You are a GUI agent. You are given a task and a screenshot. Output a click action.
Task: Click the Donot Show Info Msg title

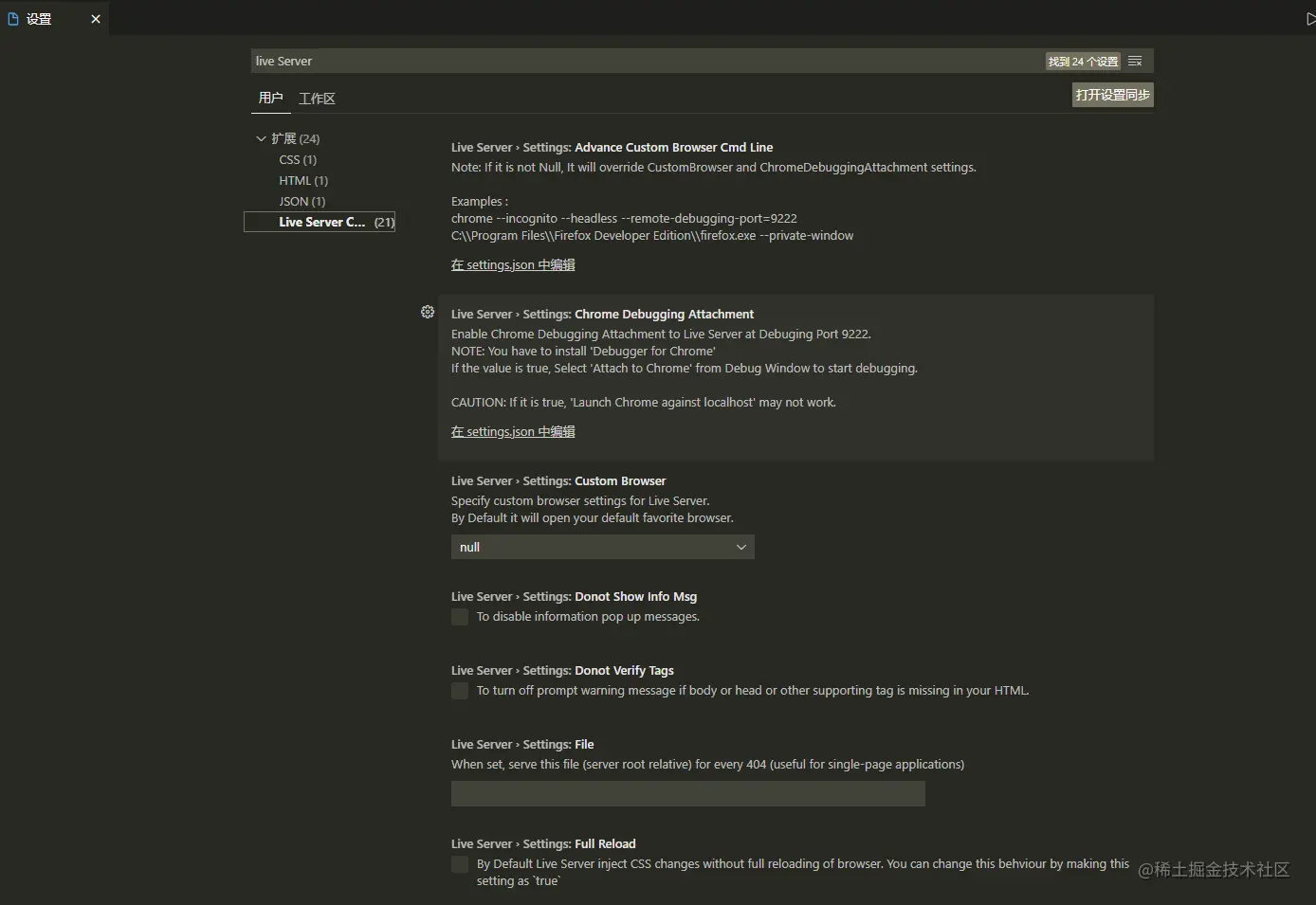[x=574, y=596]
